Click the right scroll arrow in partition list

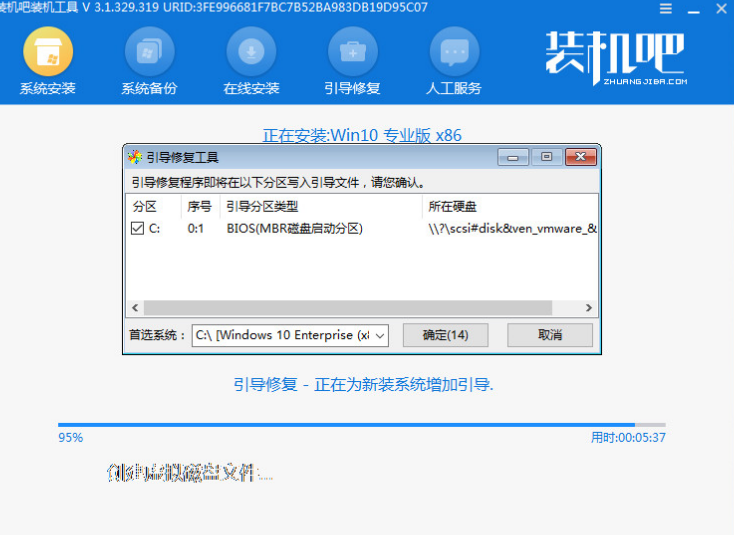click(x=589, y=308)
